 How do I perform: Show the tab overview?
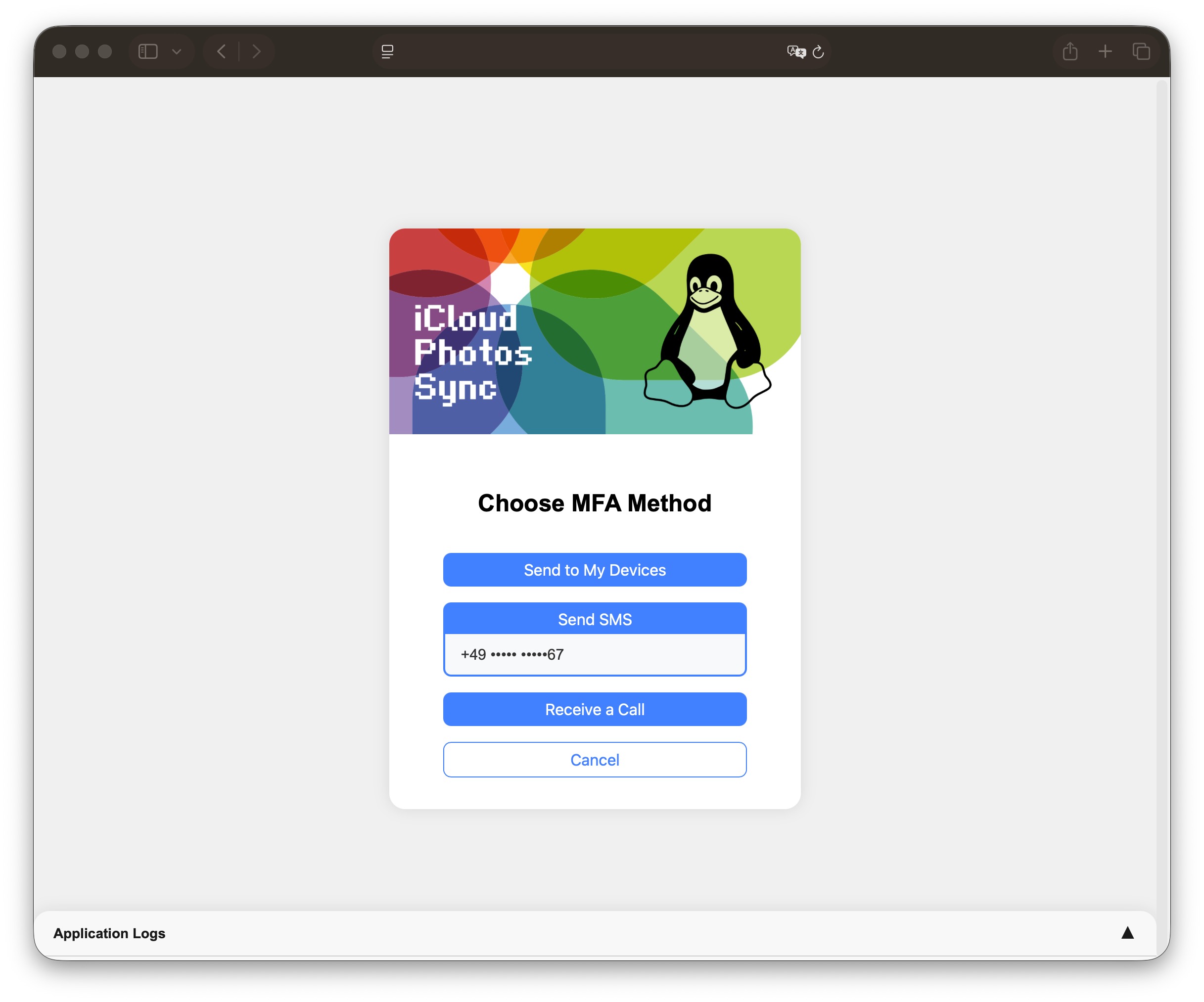tap(1142, 51)
